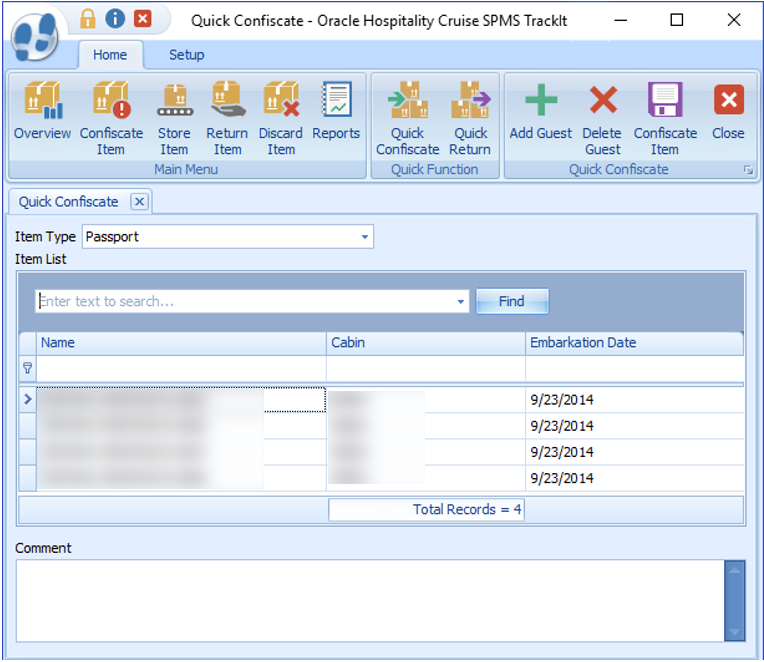Sort by Embarkation Date column header
Screen dimensions: 764x662
[634, 343]
